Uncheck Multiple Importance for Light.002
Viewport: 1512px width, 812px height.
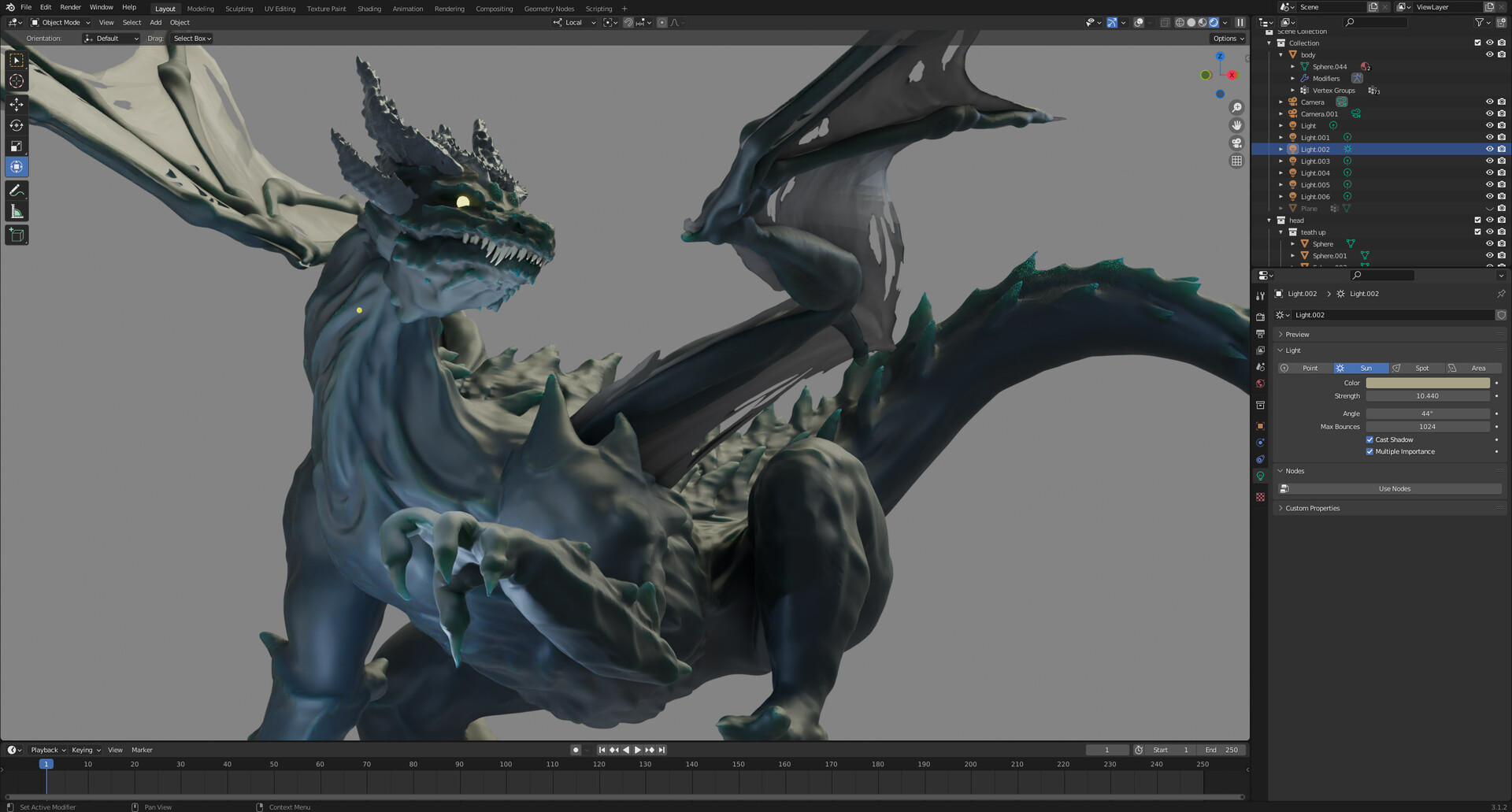pyautogui.click(x=1369, y=451)
